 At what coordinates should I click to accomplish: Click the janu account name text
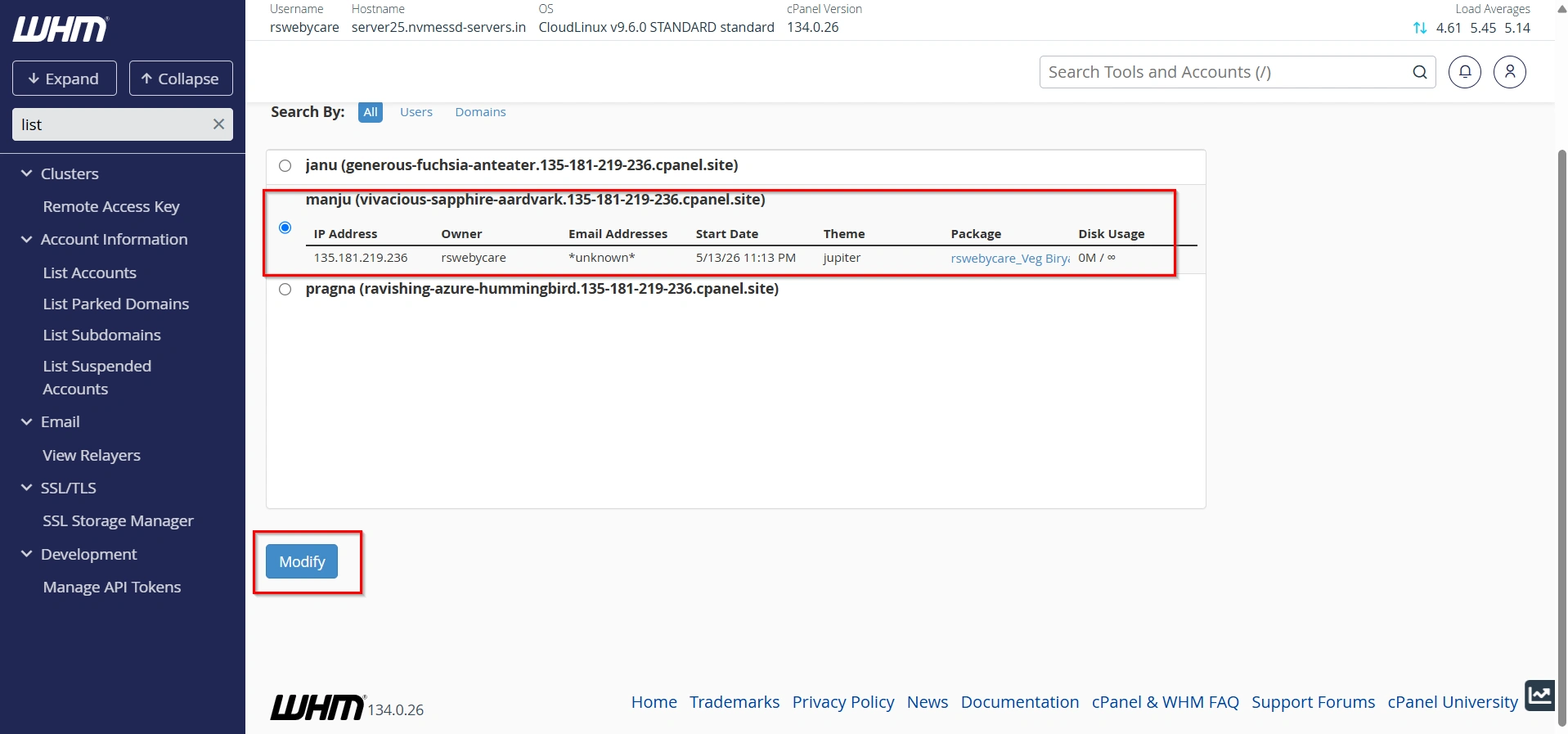522,165
